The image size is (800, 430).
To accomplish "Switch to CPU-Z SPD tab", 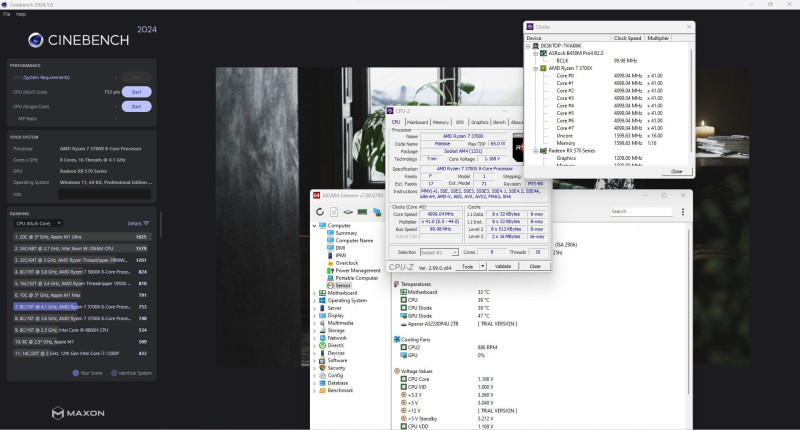I will click(x=460, y=122).
